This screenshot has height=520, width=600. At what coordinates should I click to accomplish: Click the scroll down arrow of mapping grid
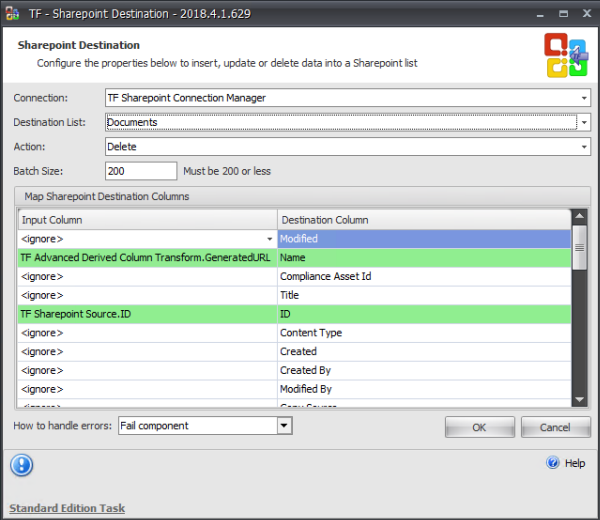pos(579,399)
